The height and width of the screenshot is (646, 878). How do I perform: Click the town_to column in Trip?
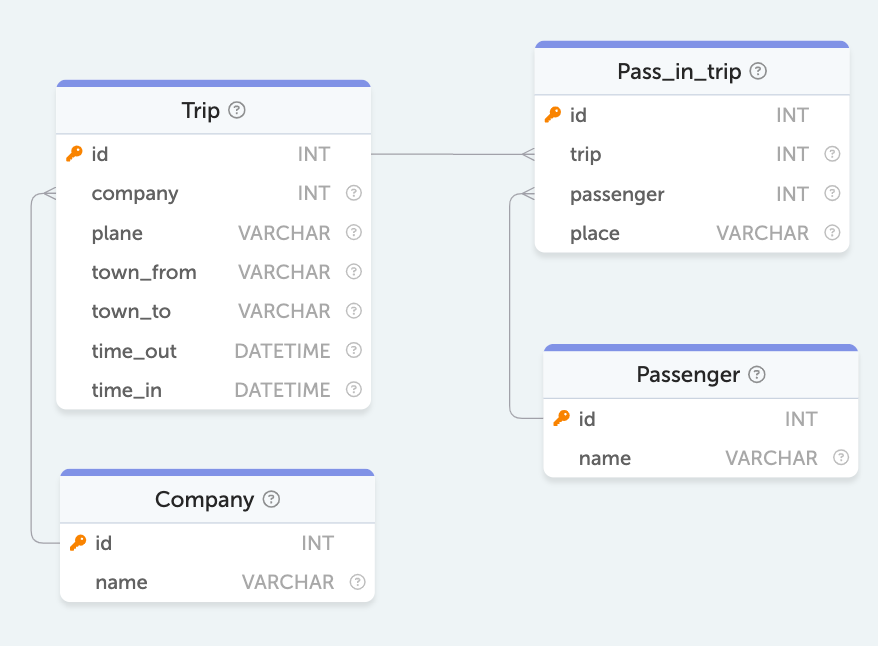click(x=131, y=312)
